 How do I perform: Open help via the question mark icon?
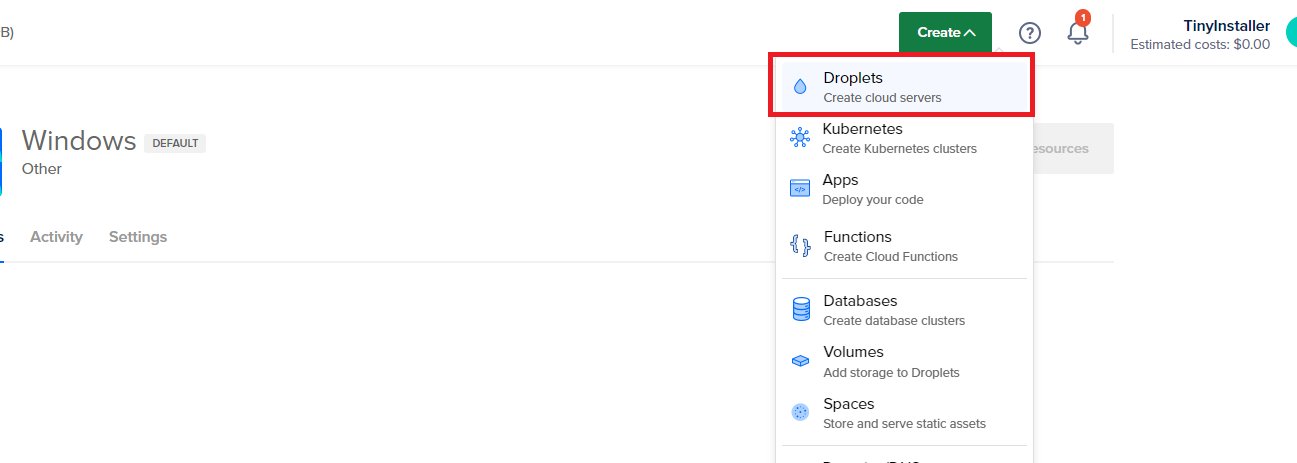click(x=1029, y=33)
